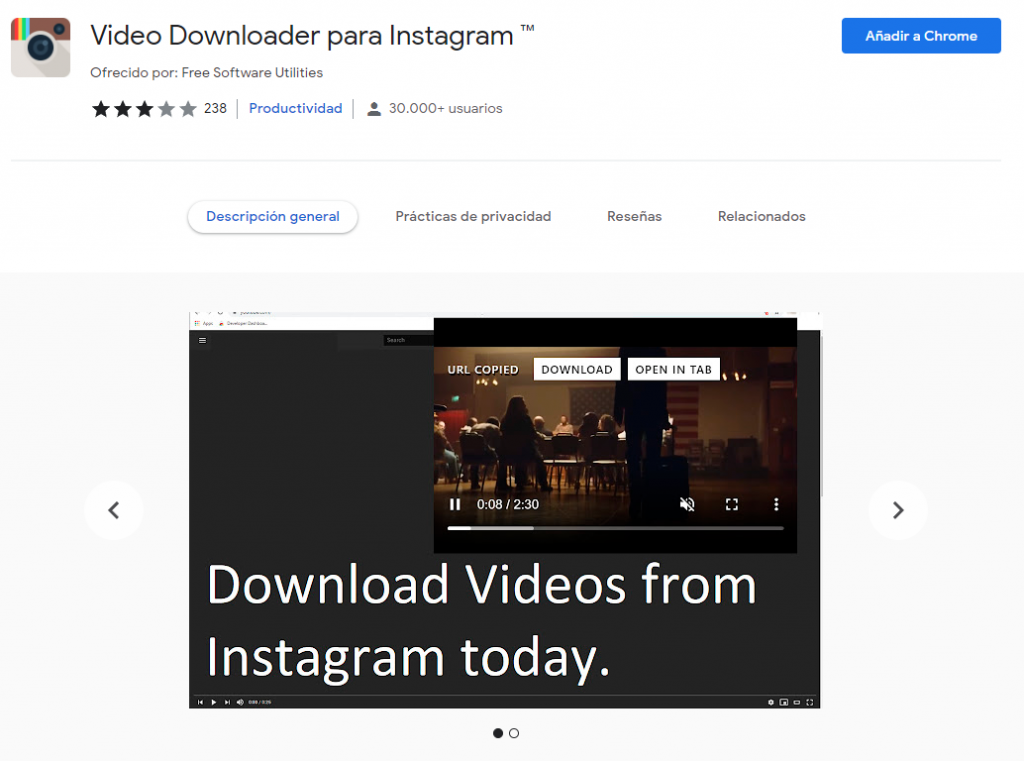
Task: Seek on the video progress bar
Action: click(615, 528)
